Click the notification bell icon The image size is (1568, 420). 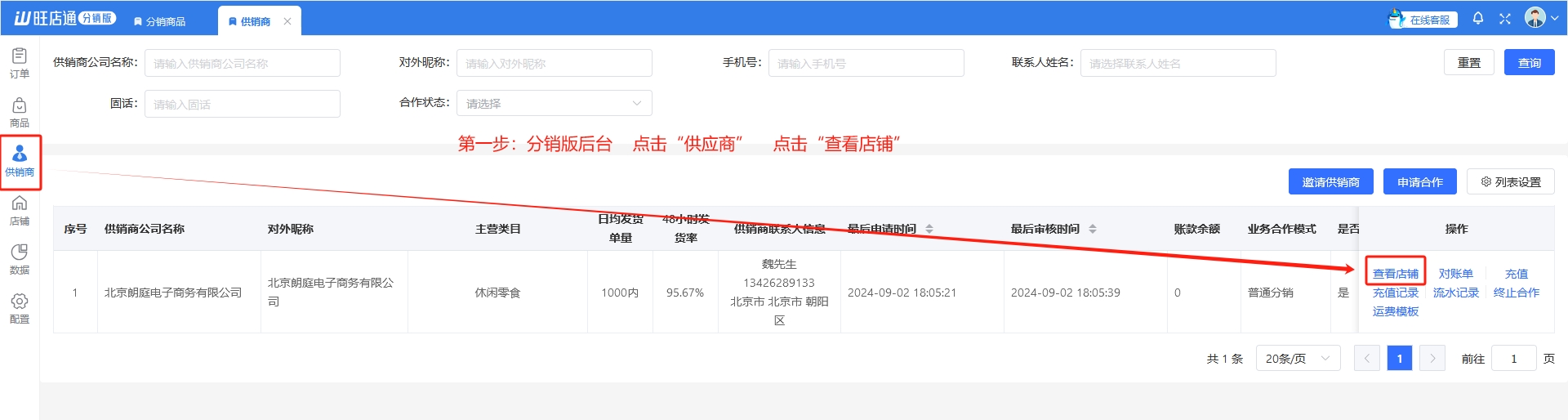[x=1477, y=18]
